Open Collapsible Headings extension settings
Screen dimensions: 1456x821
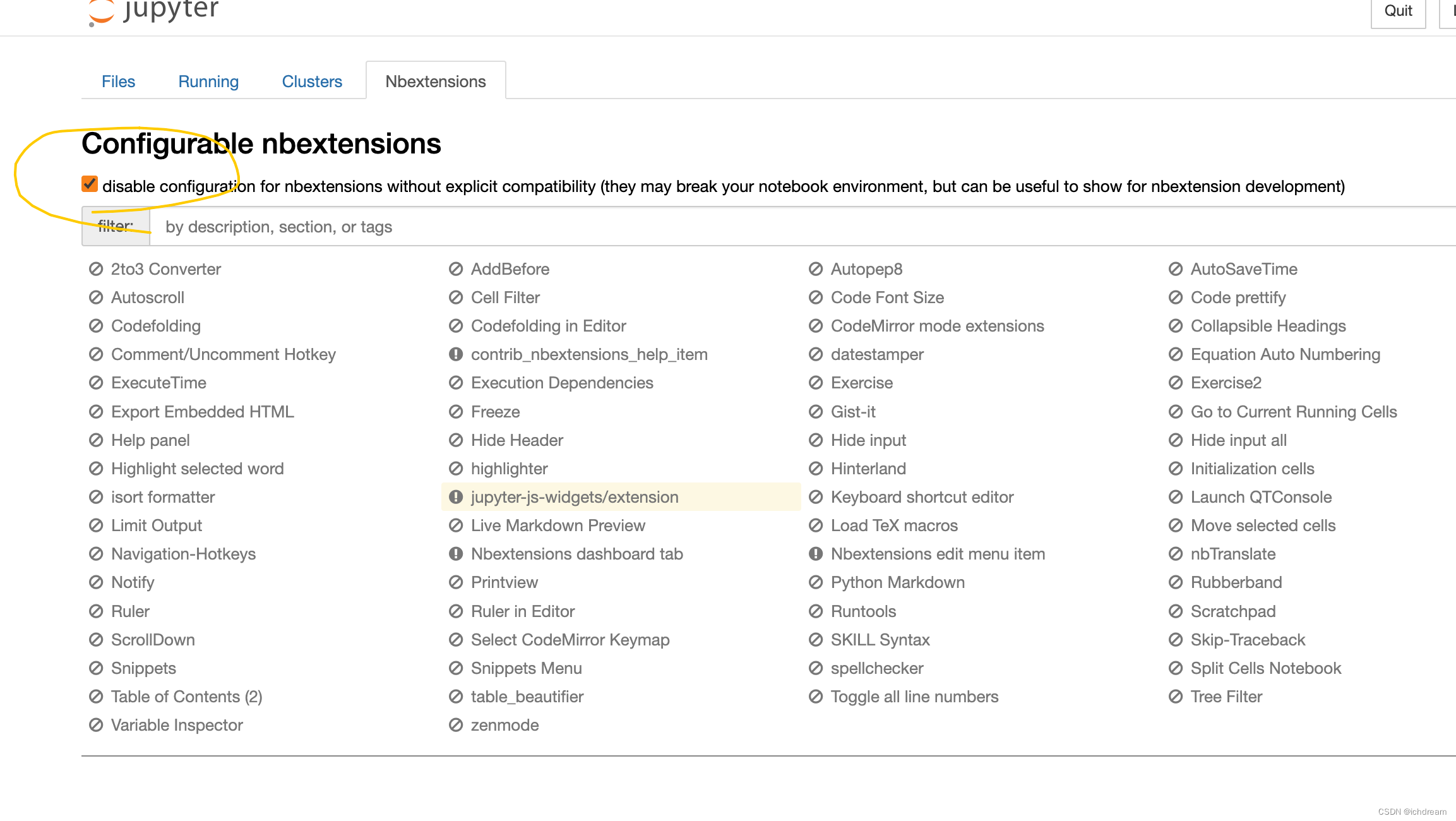[x=1268, y=327]
